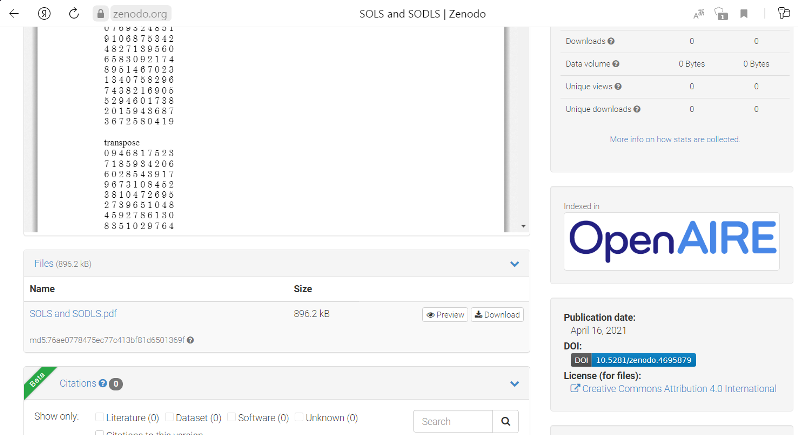Open the Yandex home icon
The image size is (798, 435).
coord(44,14)
